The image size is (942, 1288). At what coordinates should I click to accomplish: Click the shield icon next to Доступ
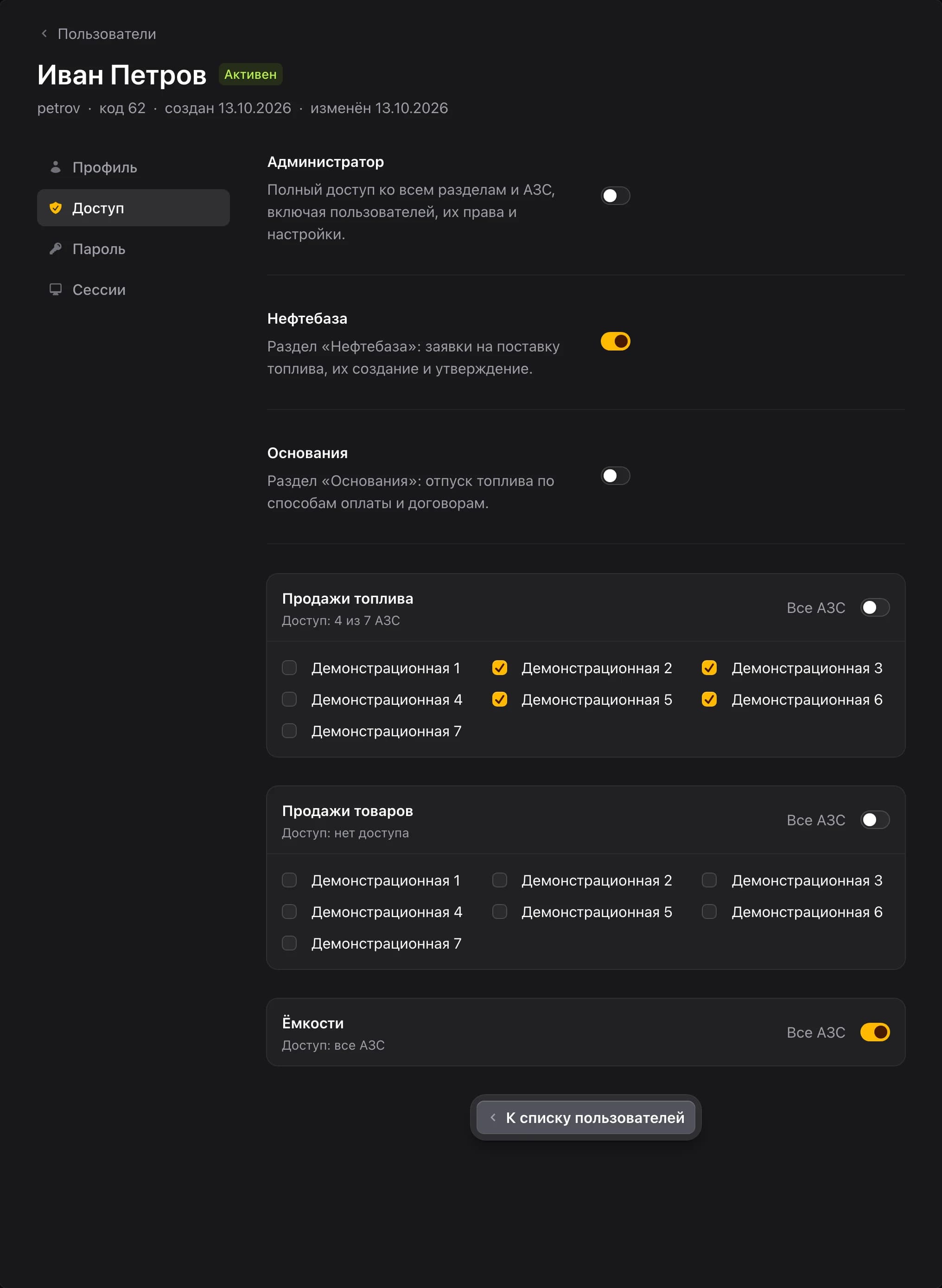coord(55,208)
